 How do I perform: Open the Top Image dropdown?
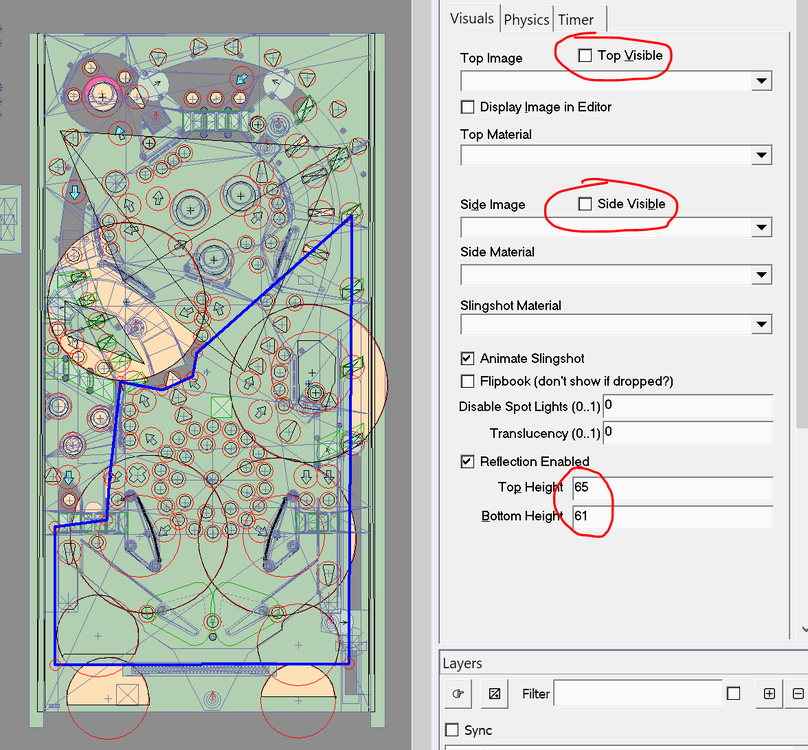tap(761, 81)
